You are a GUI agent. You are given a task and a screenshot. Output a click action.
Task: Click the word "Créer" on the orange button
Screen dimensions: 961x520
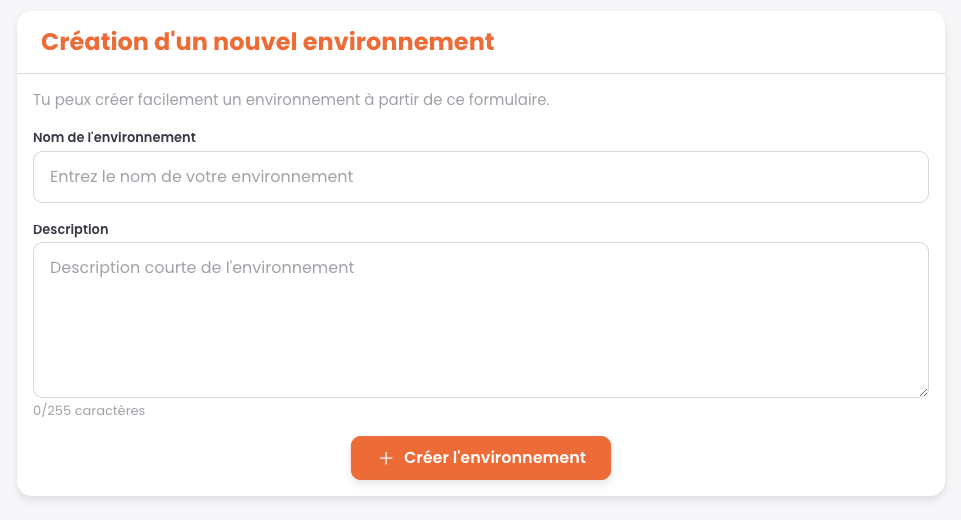[424, 458]
